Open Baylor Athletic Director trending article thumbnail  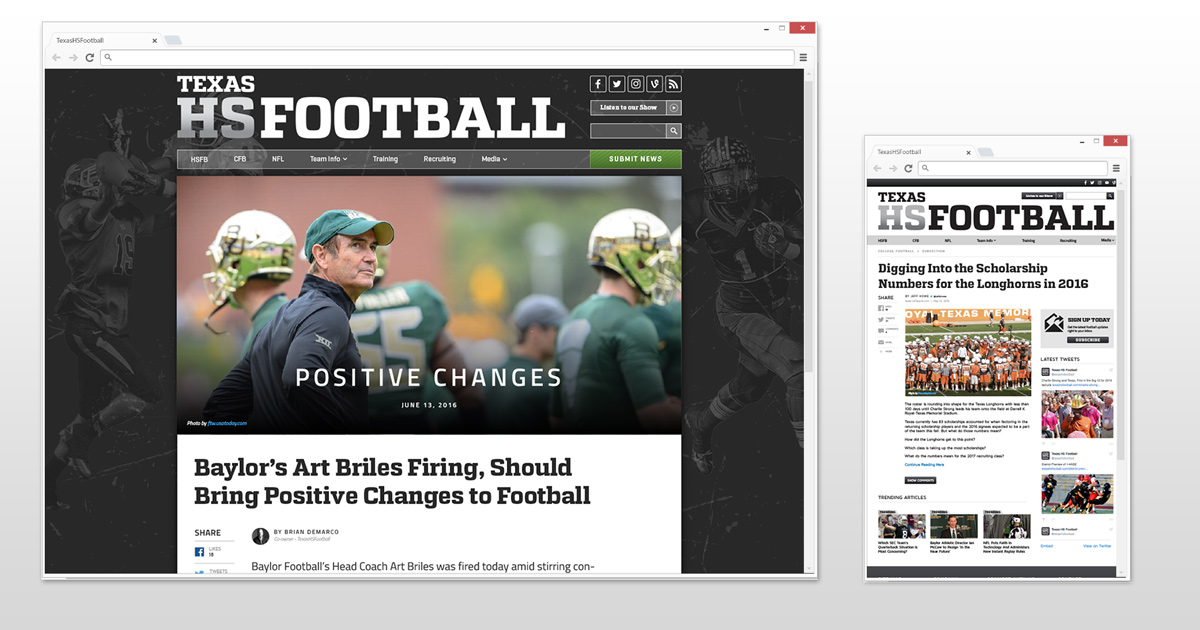click(954, 526)
